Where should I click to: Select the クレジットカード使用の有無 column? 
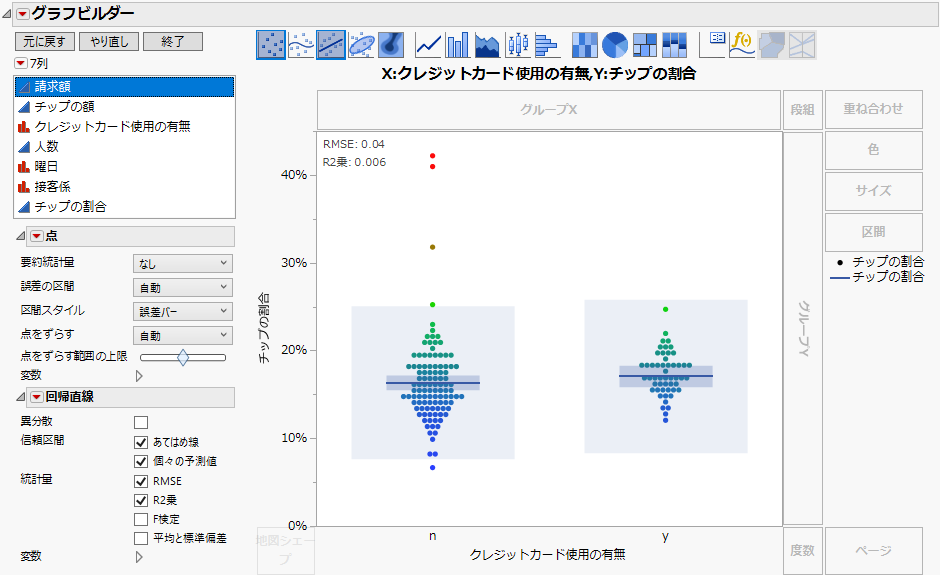pos(125,127)
